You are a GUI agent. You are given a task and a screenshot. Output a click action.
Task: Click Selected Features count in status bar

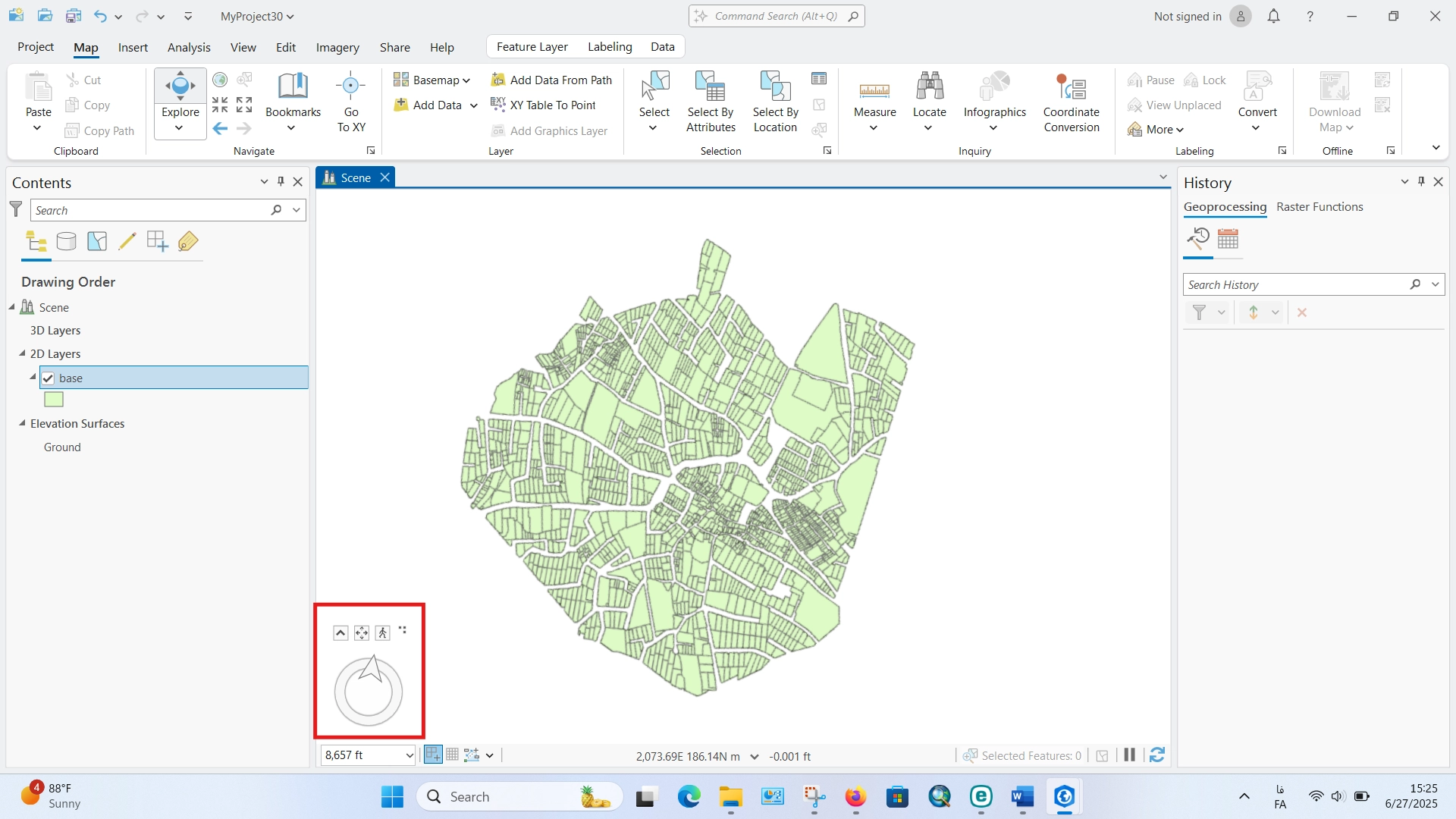1022,756
